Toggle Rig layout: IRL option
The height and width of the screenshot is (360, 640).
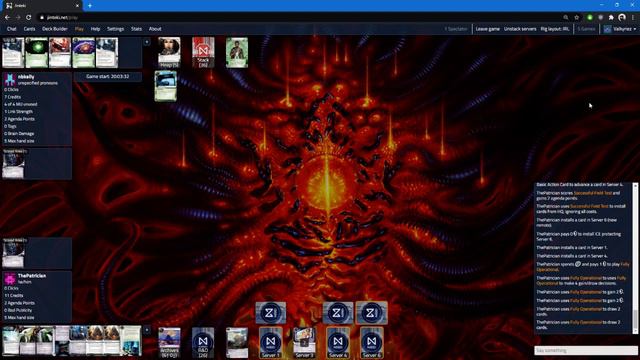click(x=555, y=29)
